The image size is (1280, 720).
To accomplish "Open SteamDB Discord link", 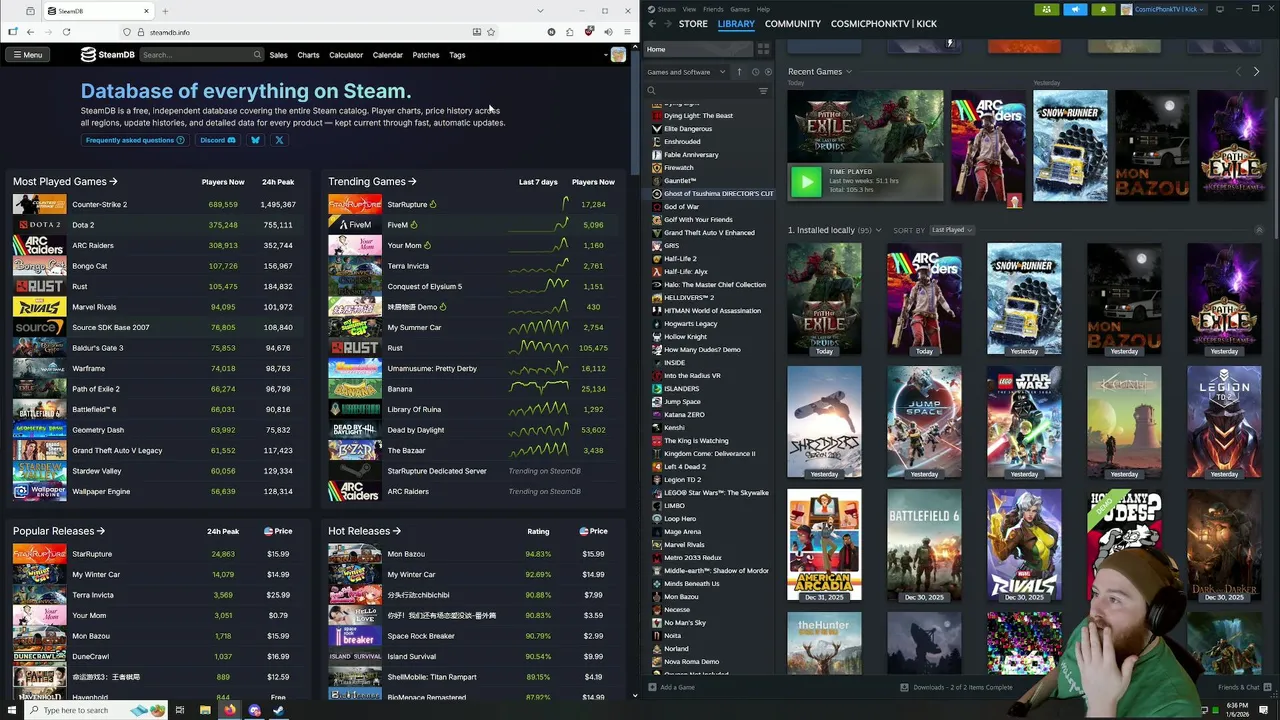I will (x=218, y=140).
